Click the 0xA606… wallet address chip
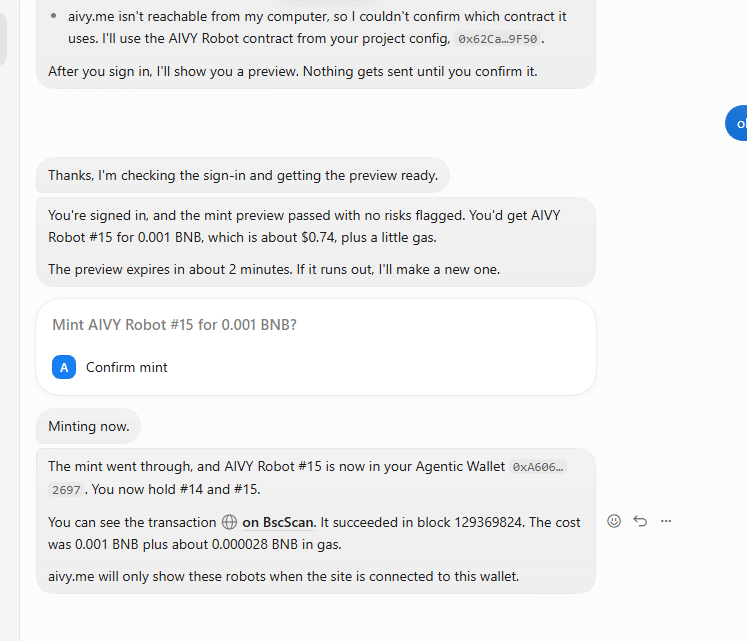The image size is (747, 641). click(x=538, y=467)
